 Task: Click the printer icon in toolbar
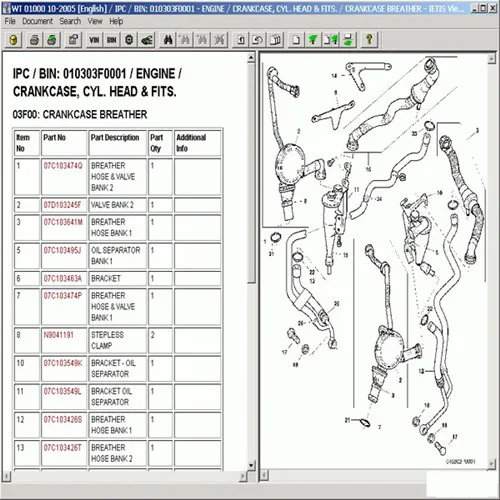pyautogui.click(x=34, y=40)
